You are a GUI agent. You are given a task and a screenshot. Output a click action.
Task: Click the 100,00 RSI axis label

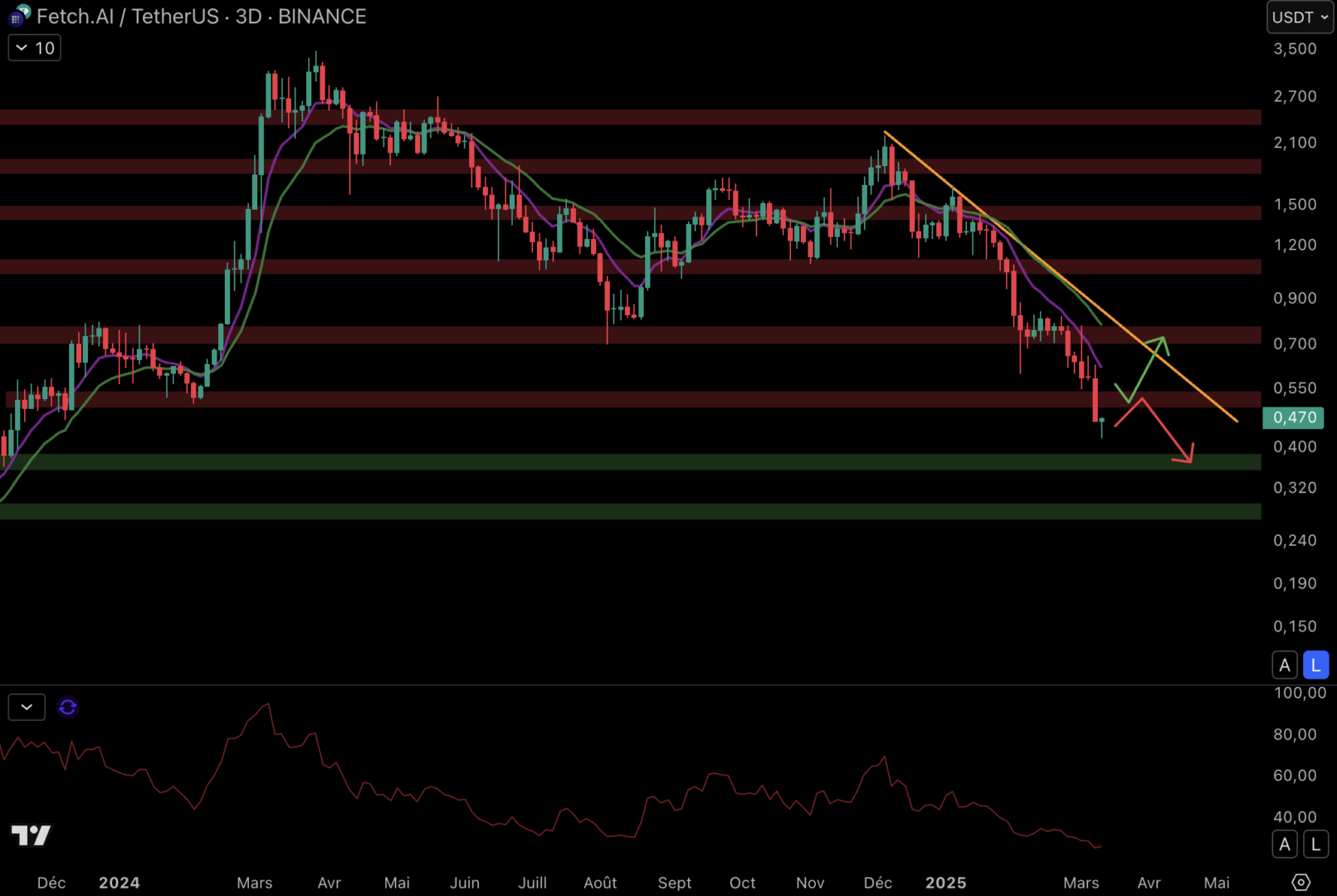click(1300, 693)
